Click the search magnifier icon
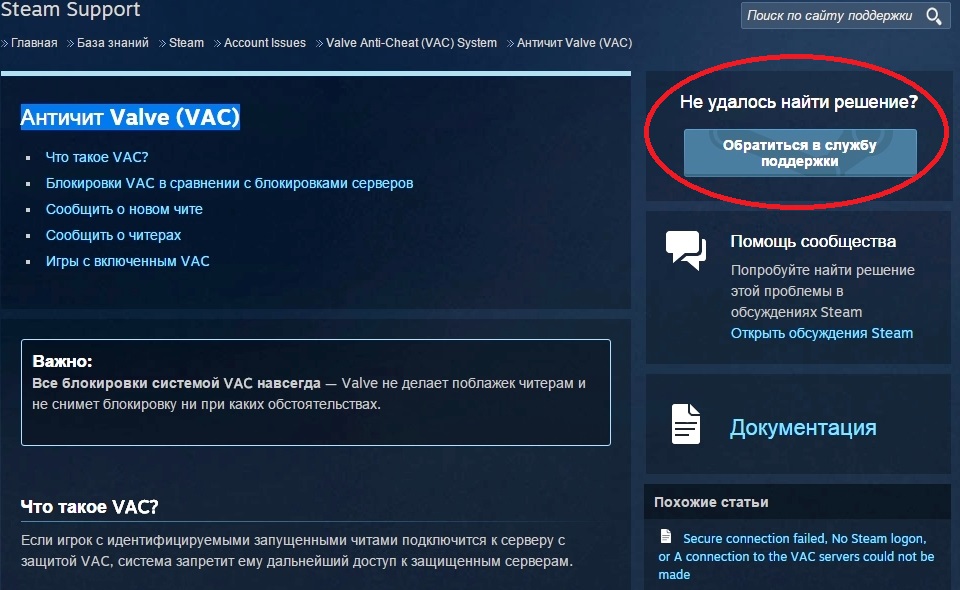 [x=934, y=16]
